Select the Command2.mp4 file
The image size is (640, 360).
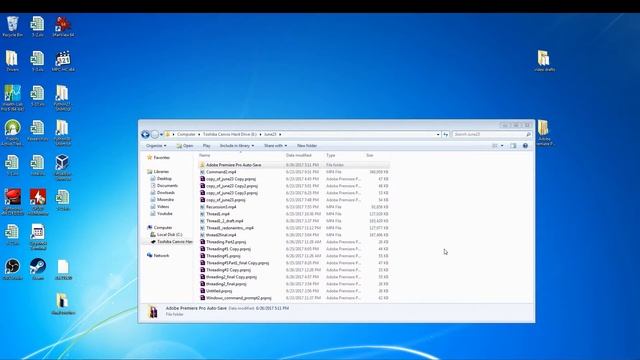click(221, 172)
